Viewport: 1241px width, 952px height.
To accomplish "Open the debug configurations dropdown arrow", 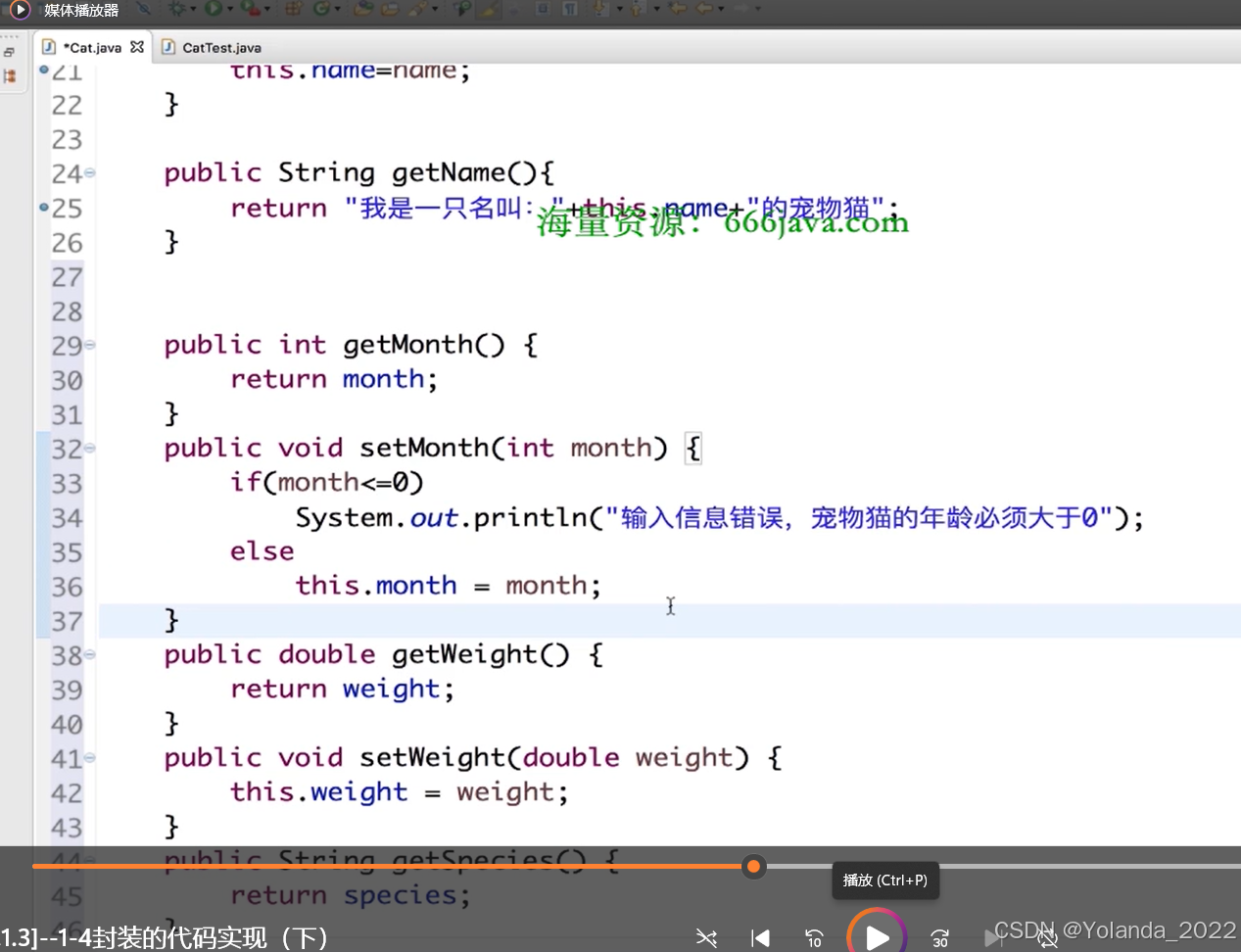I will (193, 10).
